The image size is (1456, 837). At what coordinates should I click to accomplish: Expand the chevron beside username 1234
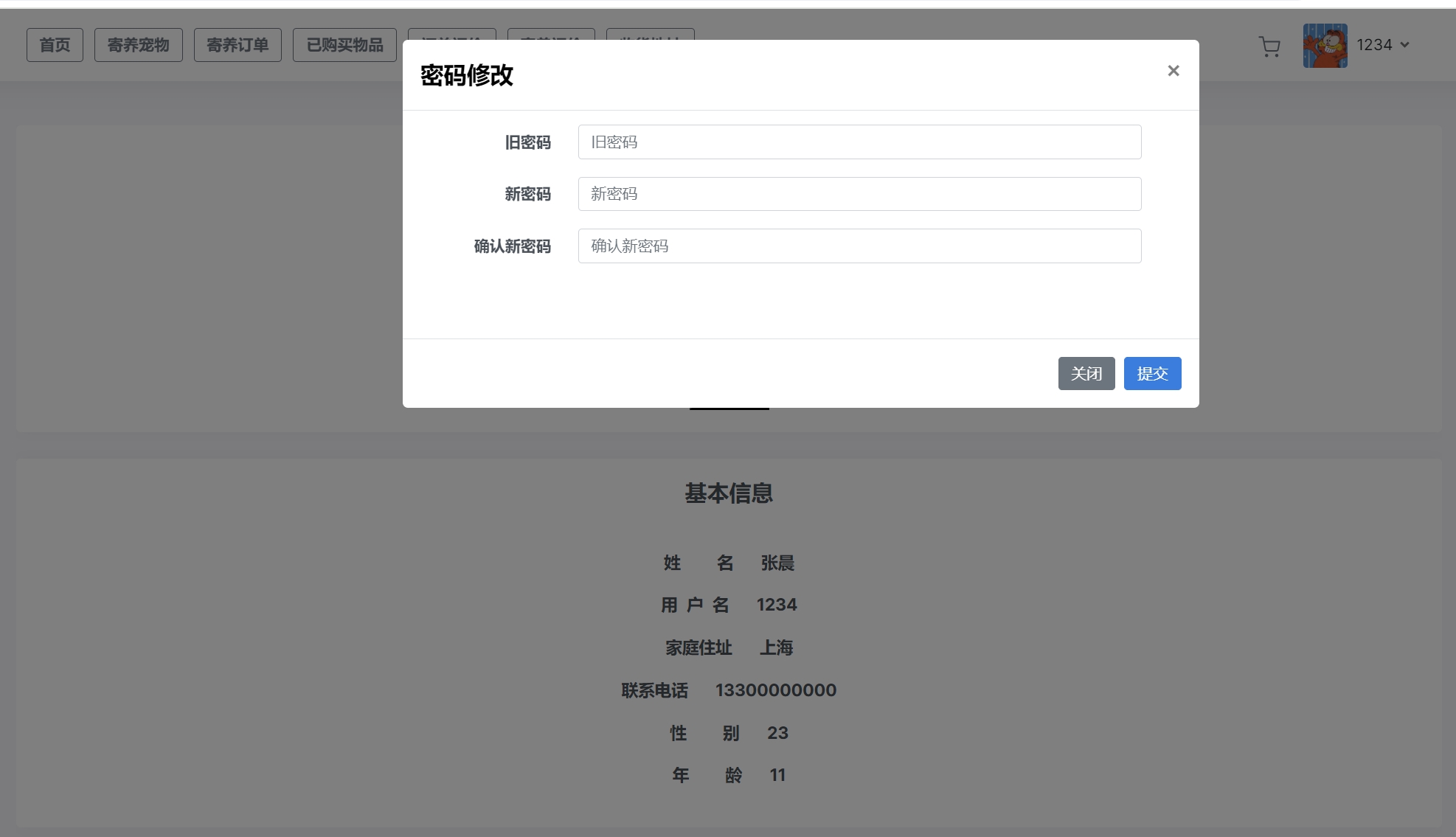[x=1404, y=45]
